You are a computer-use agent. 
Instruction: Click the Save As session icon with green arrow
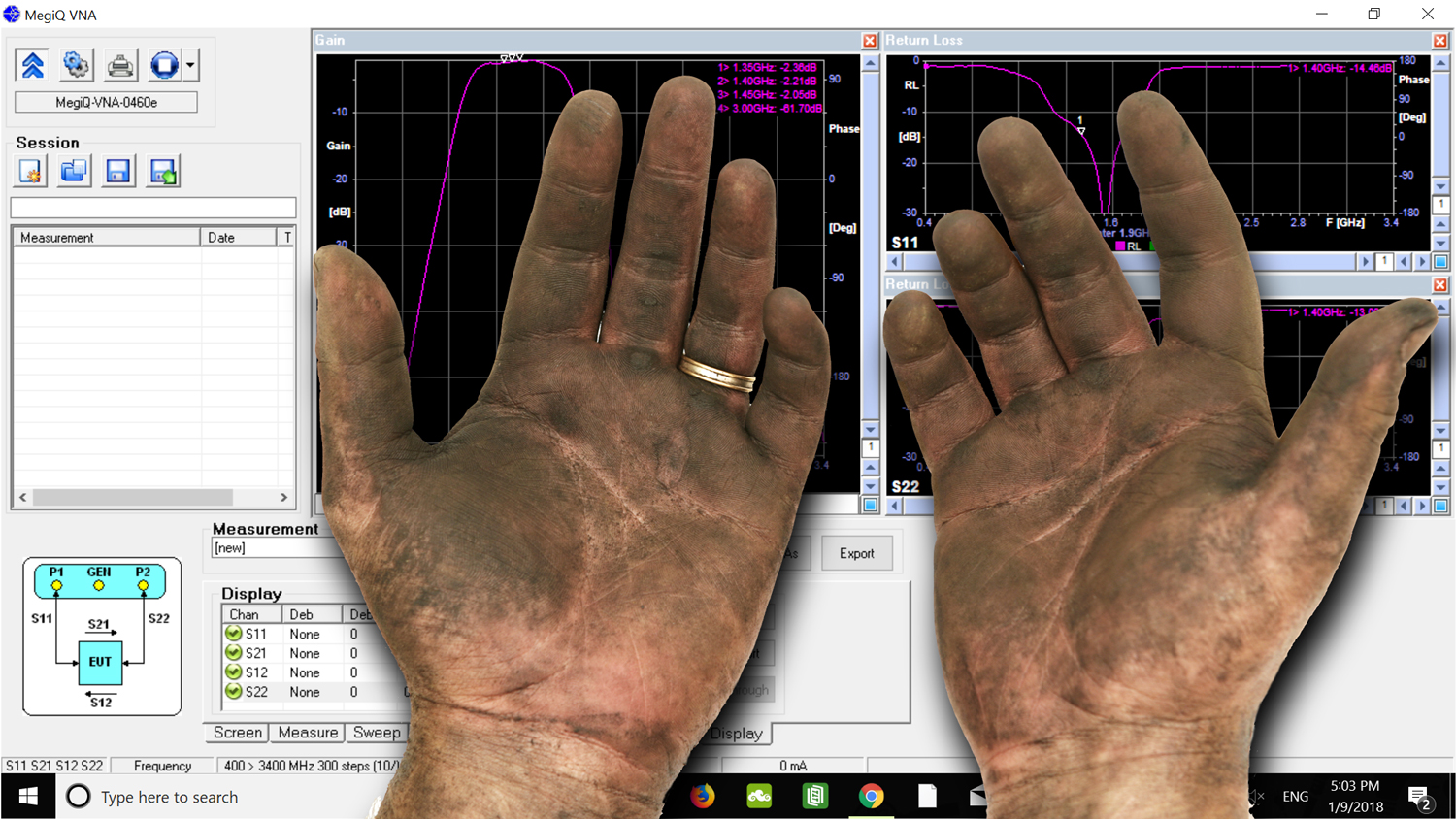coord(162,171)
